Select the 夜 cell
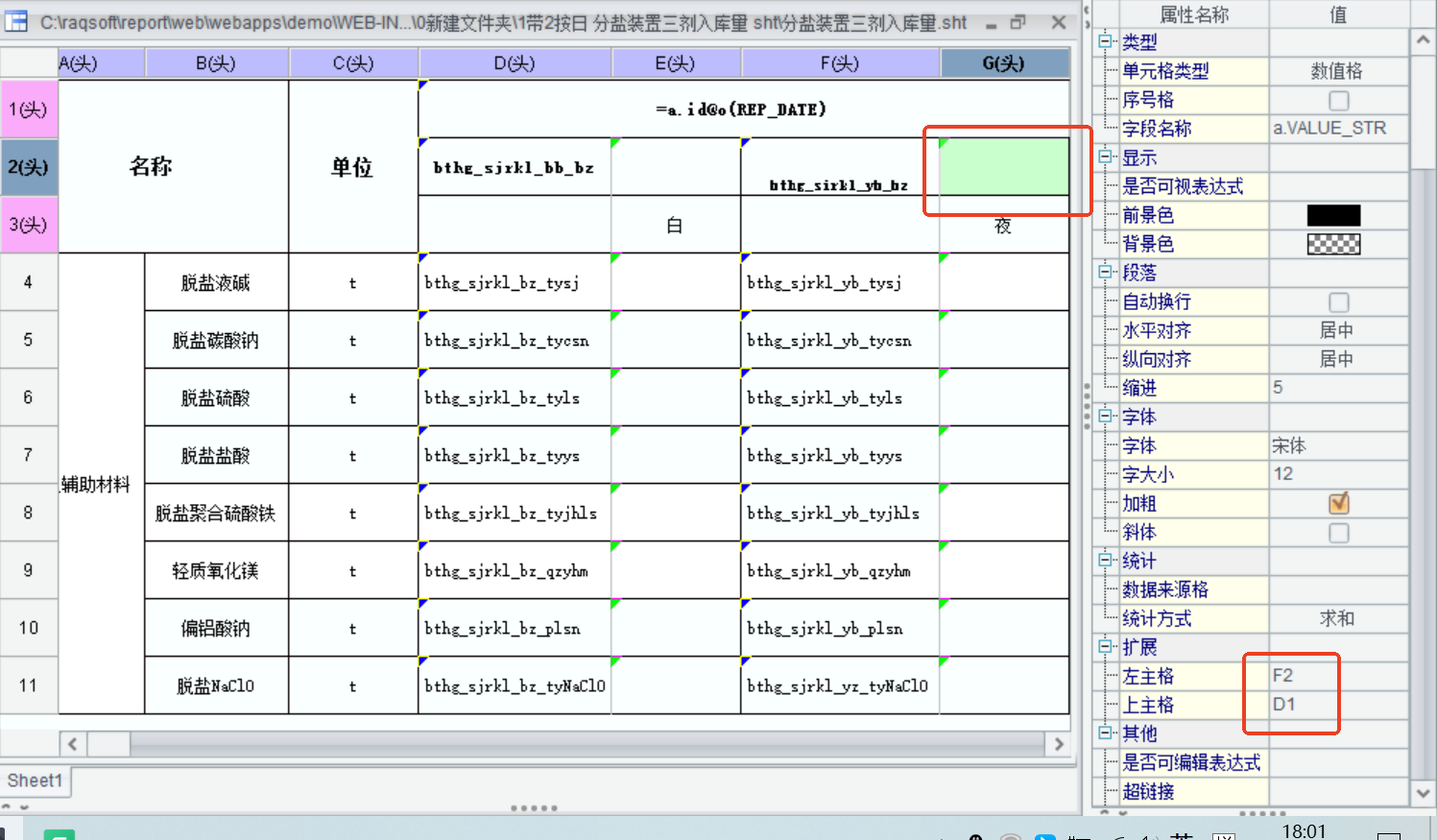 1005,225
